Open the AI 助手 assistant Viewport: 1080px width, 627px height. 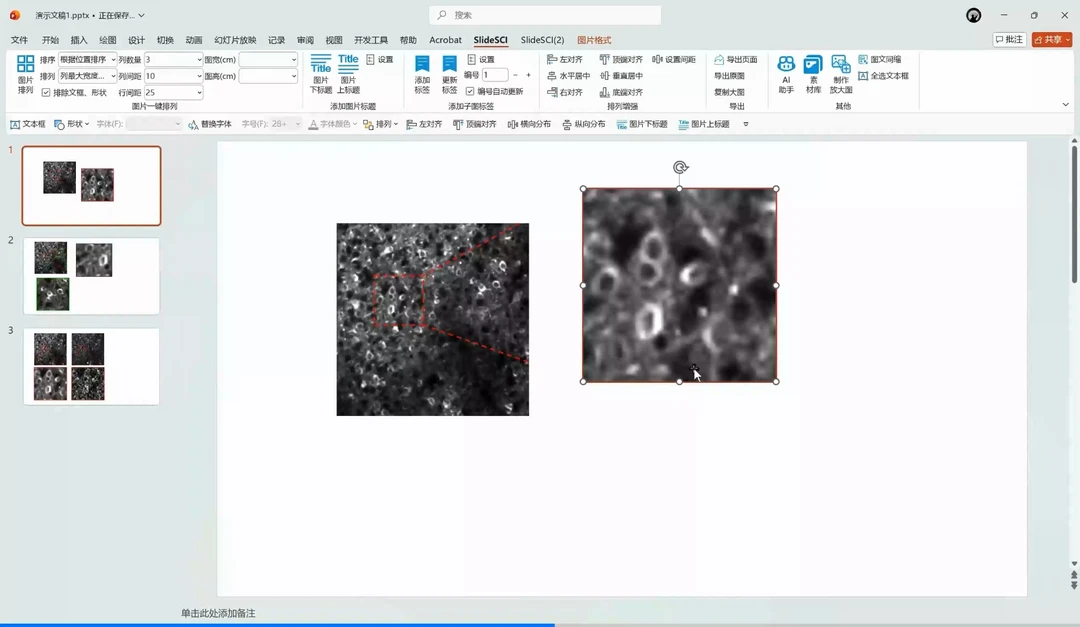pos(786,74)
